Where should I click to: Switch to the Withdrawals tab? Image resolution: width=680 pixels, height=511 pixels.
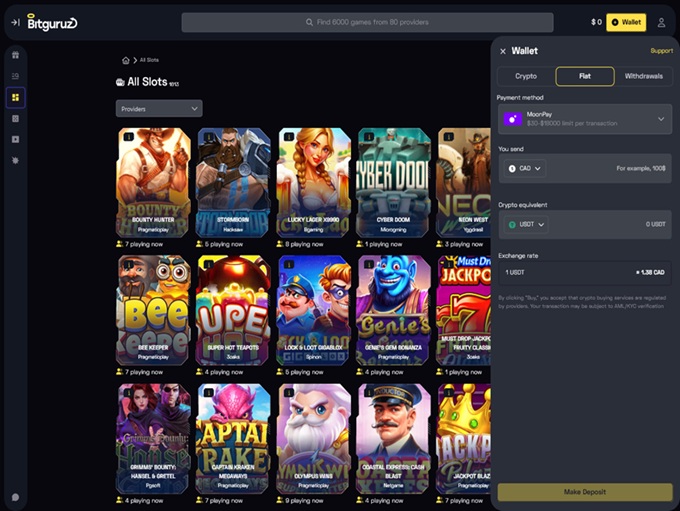tap(643, 76)
